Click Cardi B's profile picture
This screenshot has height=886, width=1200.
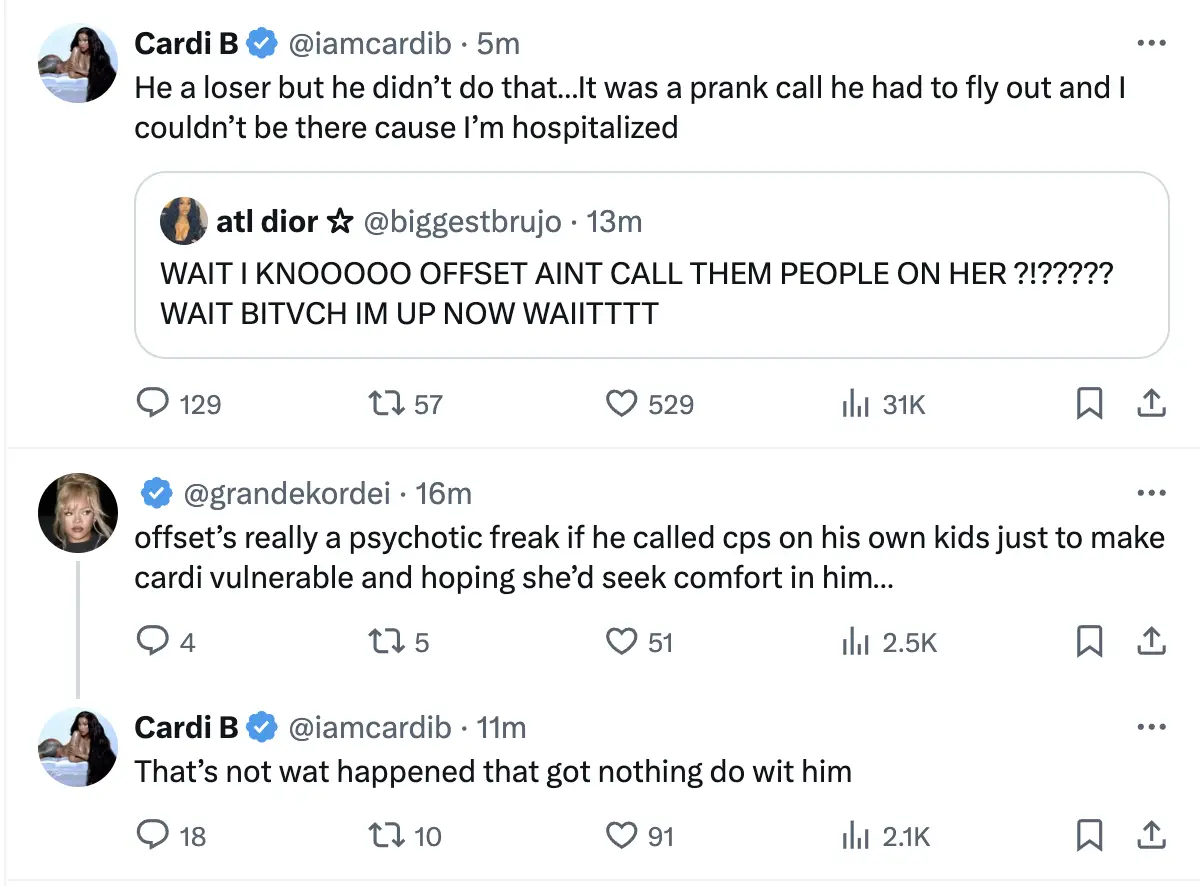point(77,62)
